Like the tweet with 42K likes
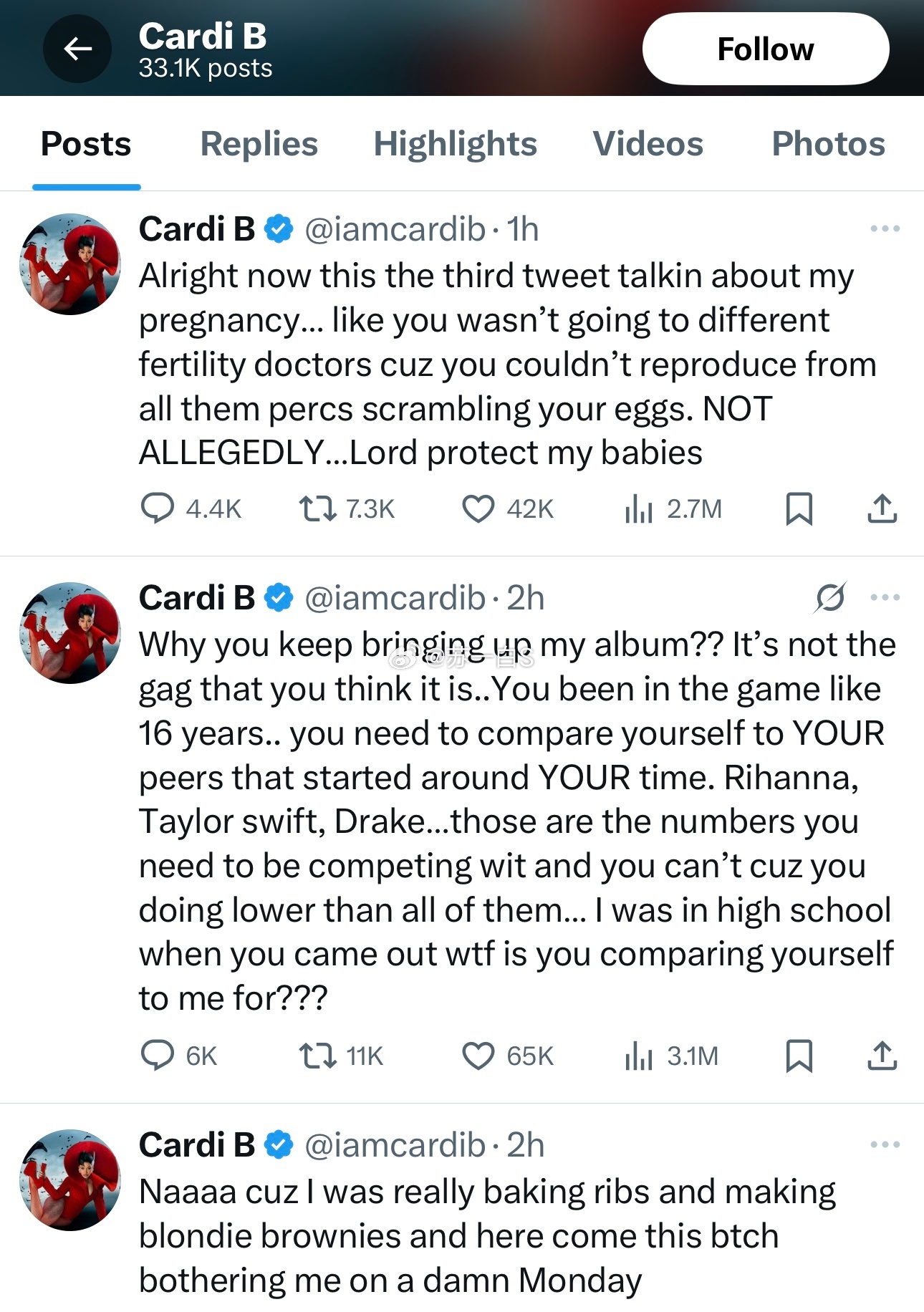924x1312 pixels. [x=478, y=508]
